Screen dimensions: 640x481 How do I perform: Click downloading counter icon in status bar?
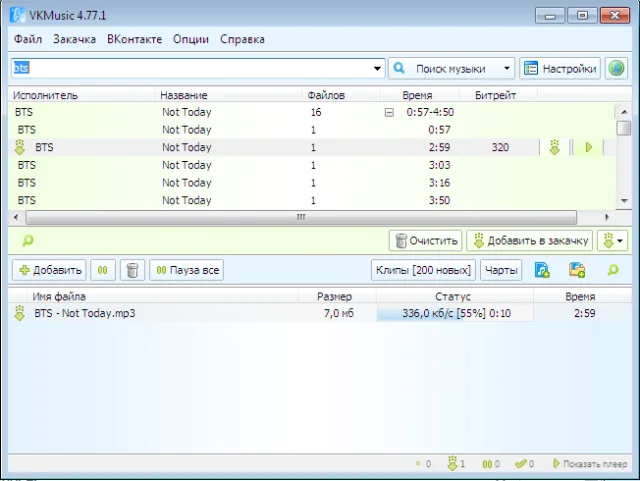coord(452,463)
